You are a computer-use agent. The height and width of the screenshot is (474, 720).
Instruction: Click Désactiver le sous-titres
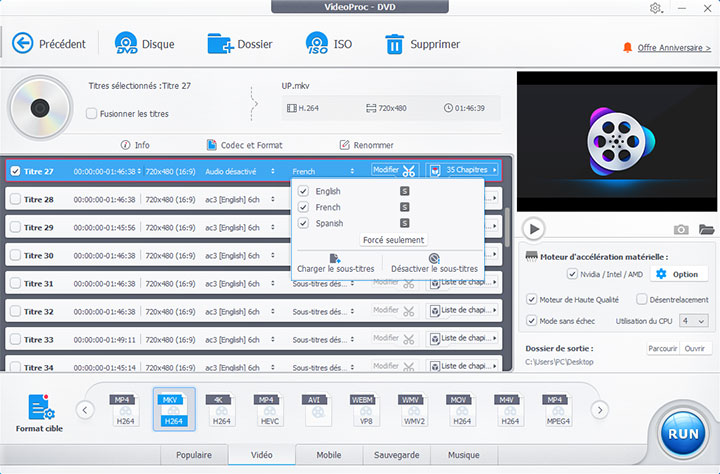click(434, 264)
